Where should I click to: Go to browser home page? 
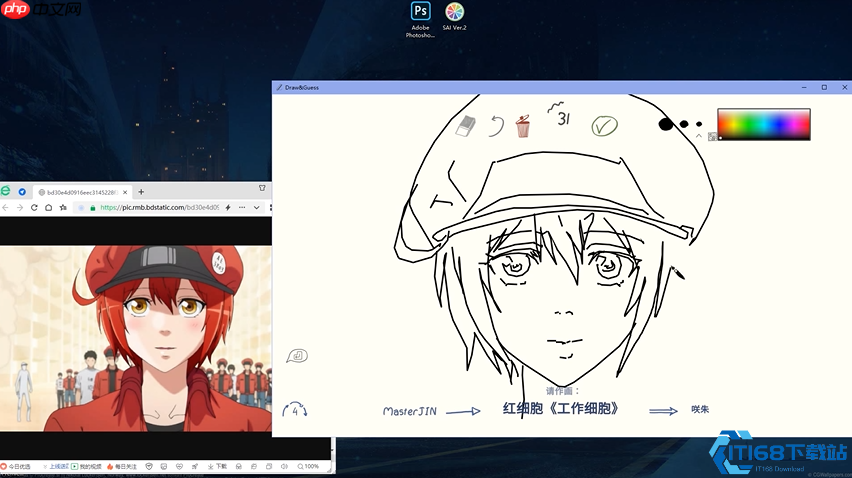click(49, 208)
